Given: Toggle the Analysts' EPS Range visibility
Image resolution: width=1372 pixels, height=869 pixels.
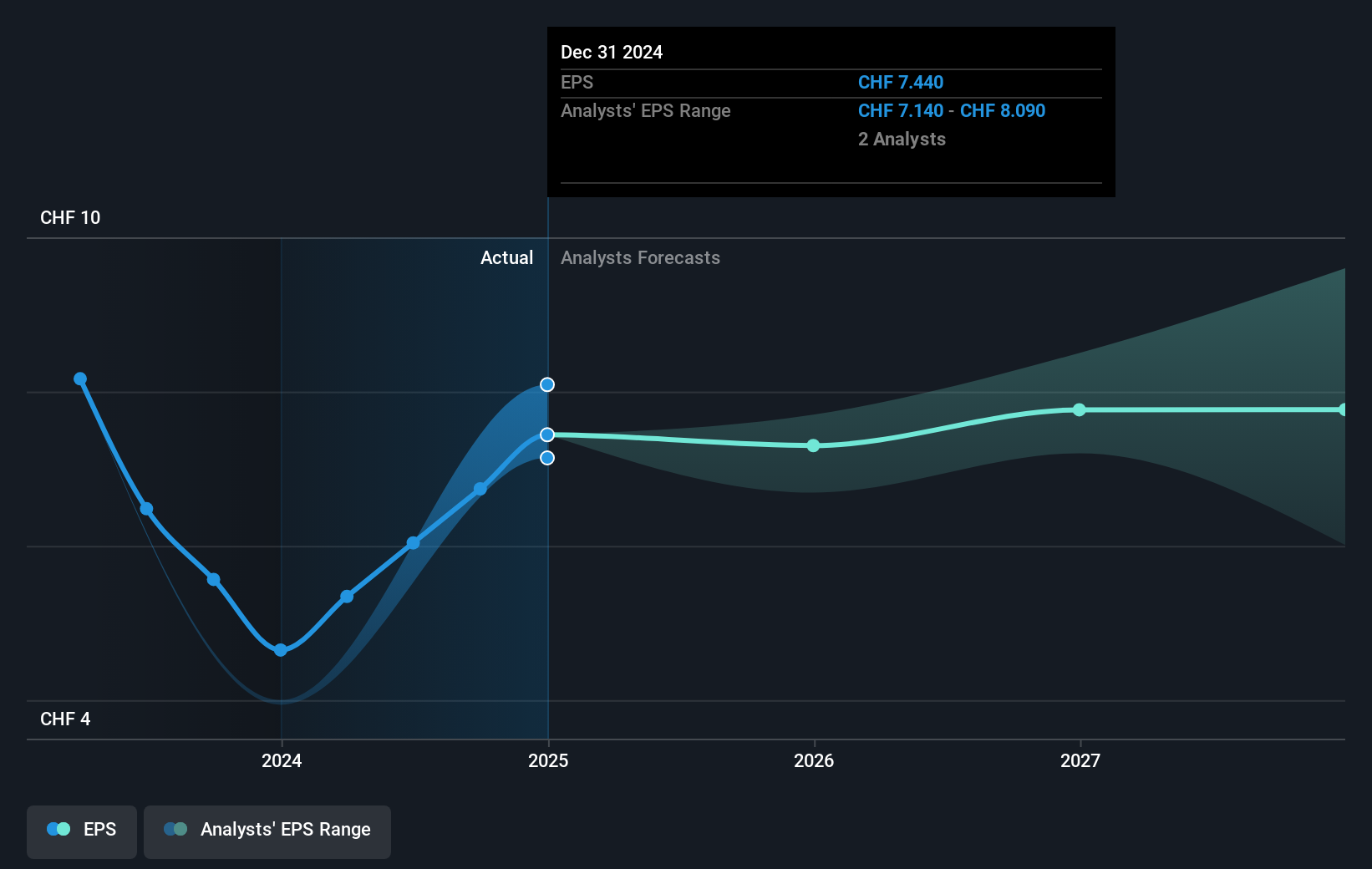Looking at the screenshot, I should coord(267,831).
